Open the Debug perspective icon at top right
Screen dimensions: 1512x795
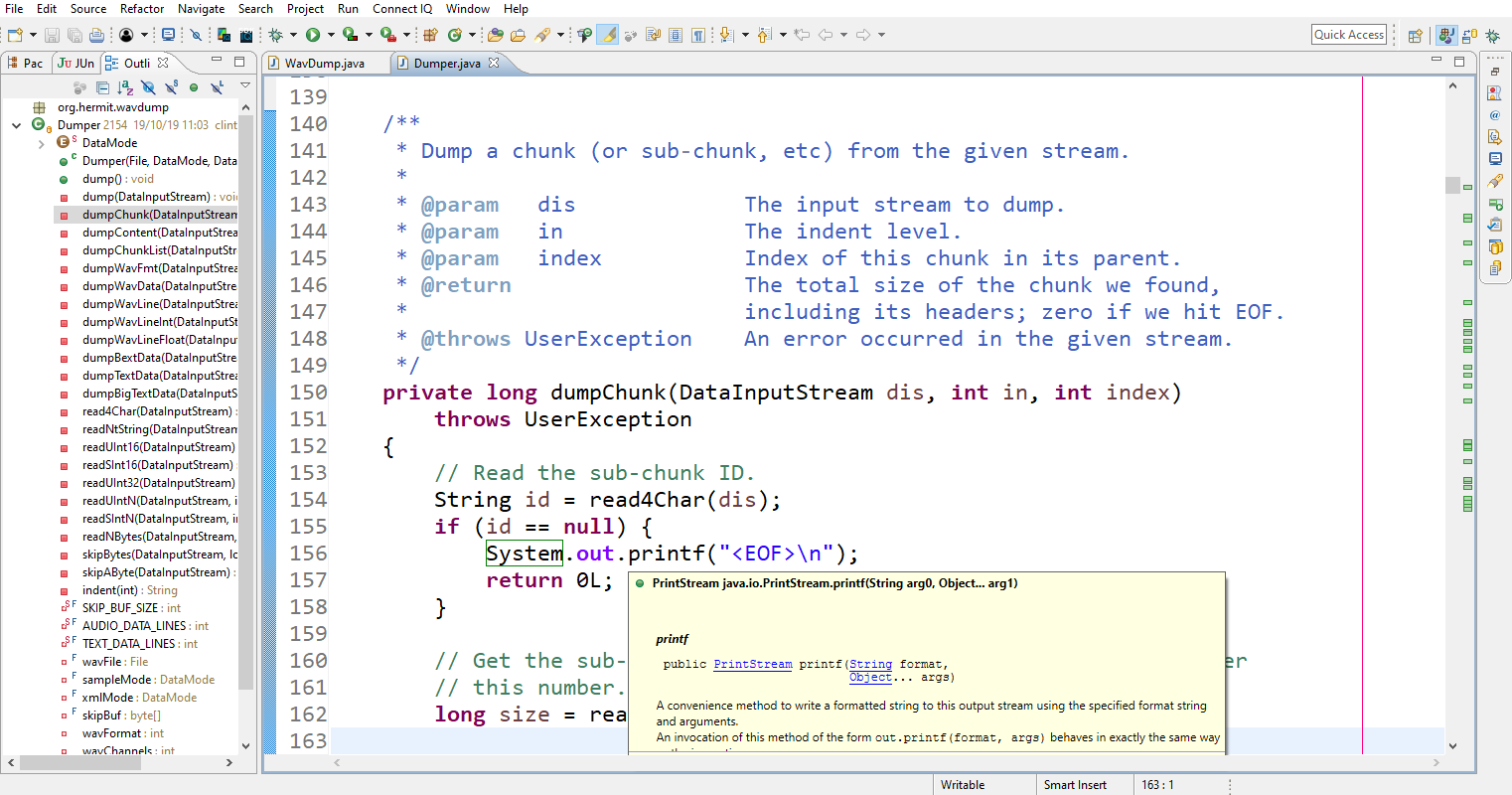[1492, 36]
